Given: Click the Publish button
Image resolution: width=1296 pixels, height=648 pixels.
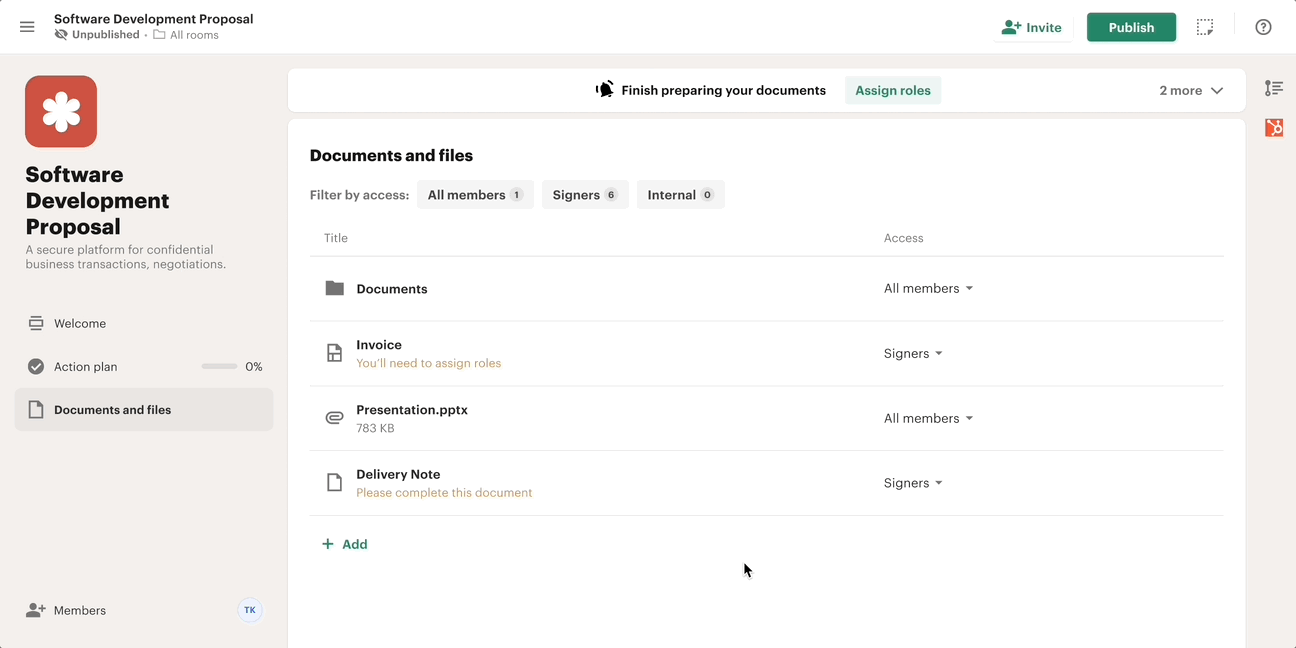Looking at the screenshot, I should [1131, 27].
